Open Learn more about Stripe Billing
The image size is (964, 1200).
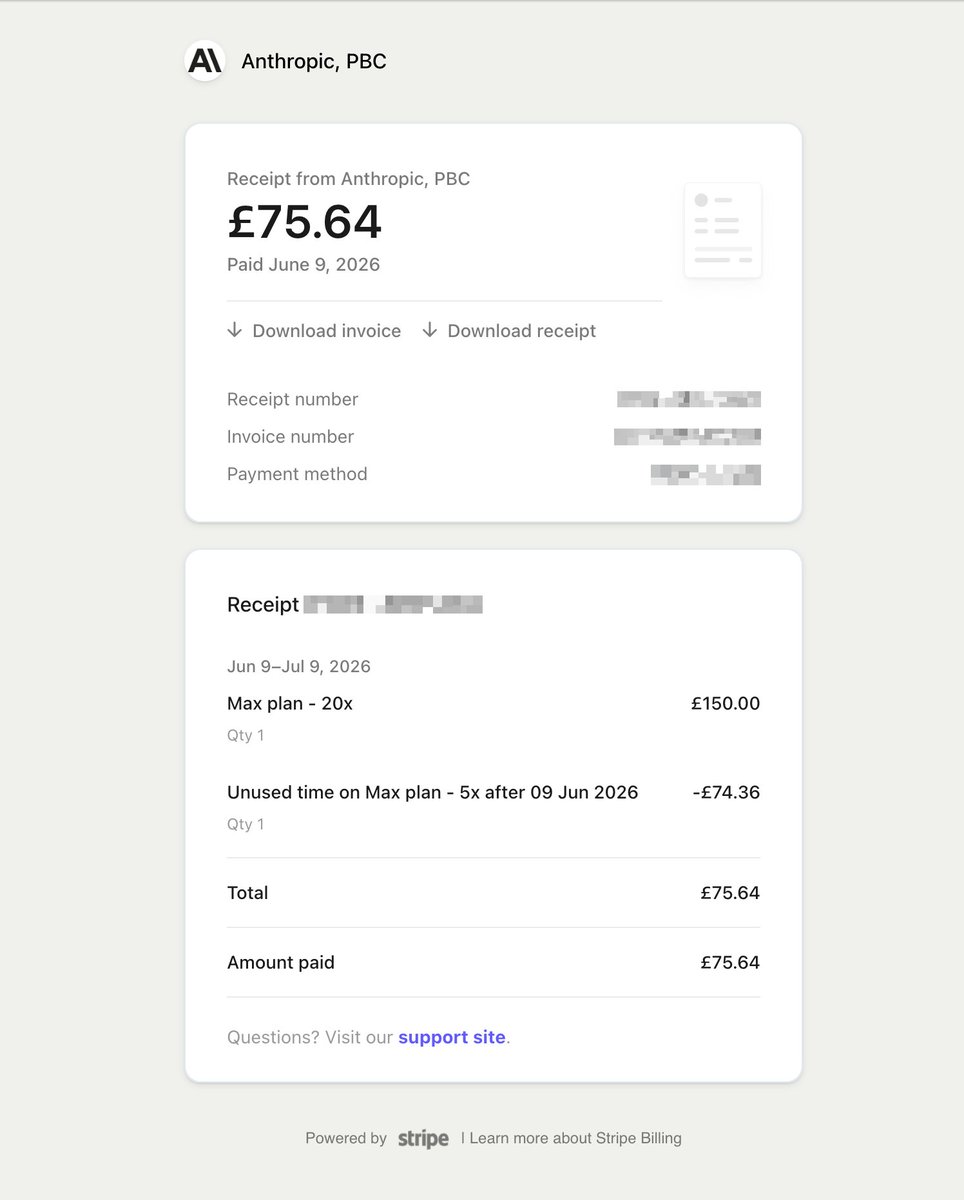[x=575, y=1138]
